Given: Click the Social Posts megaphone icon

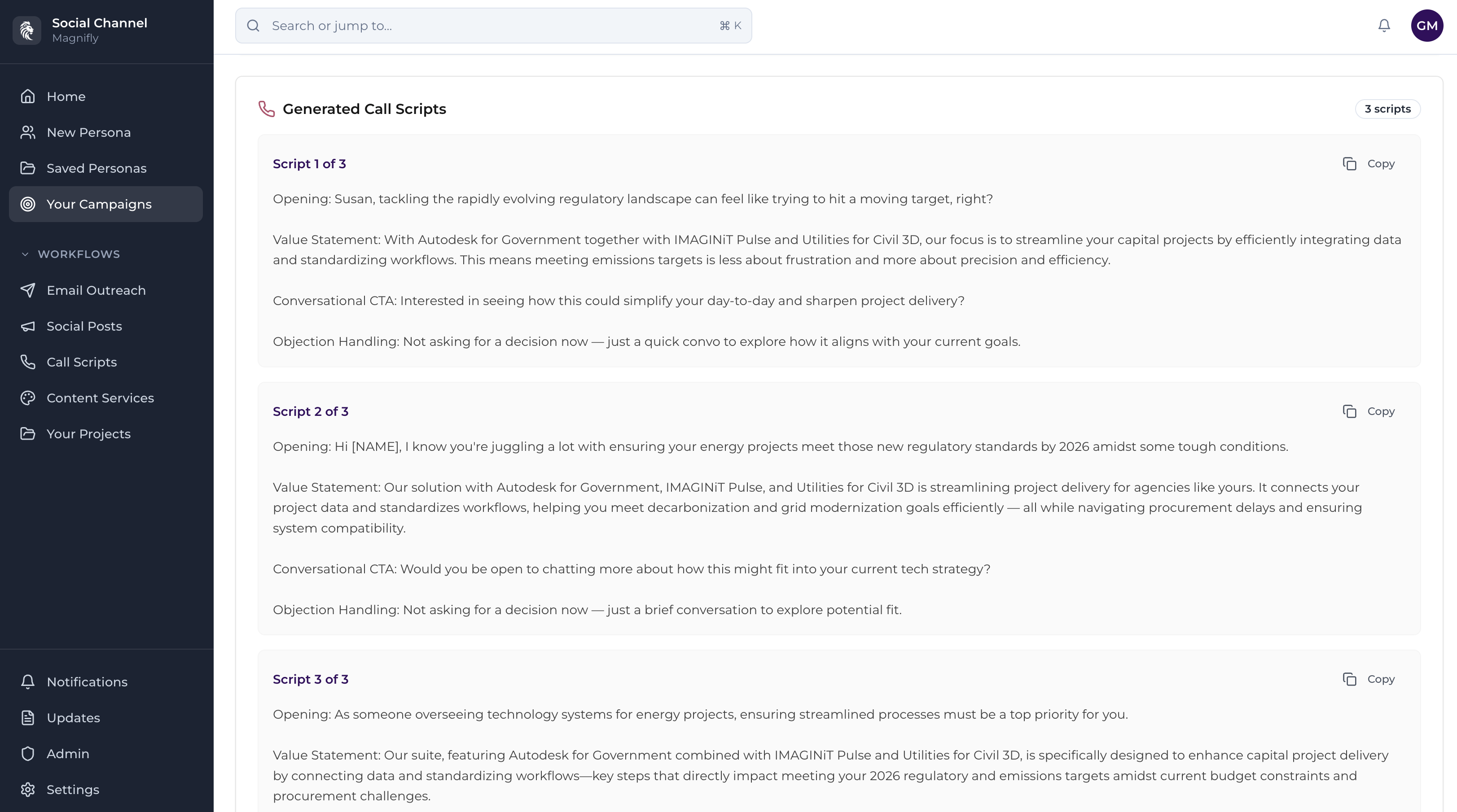Looking at the screenshot, I should (x=28, y=326).
